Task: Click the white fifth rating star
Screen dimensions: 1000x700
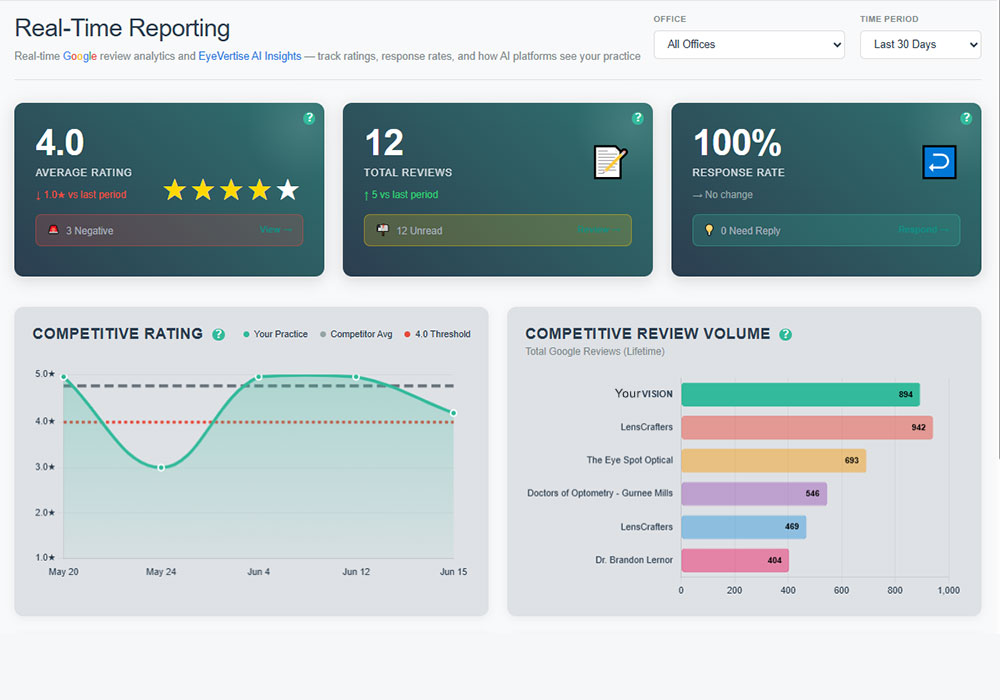Action: 288,189
